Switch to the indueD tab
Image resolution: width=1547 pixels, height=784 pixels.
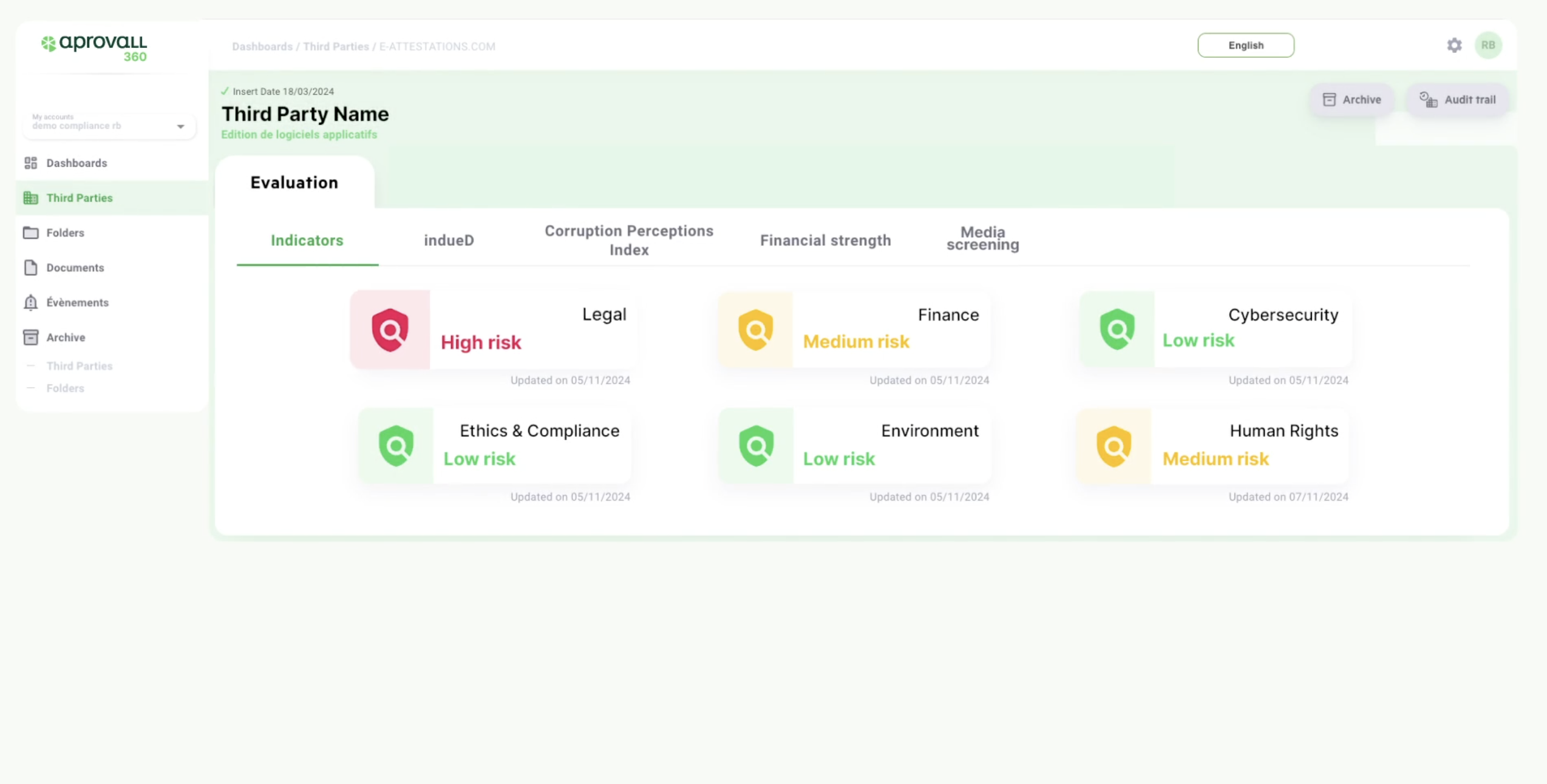click(x=449, y=240)
